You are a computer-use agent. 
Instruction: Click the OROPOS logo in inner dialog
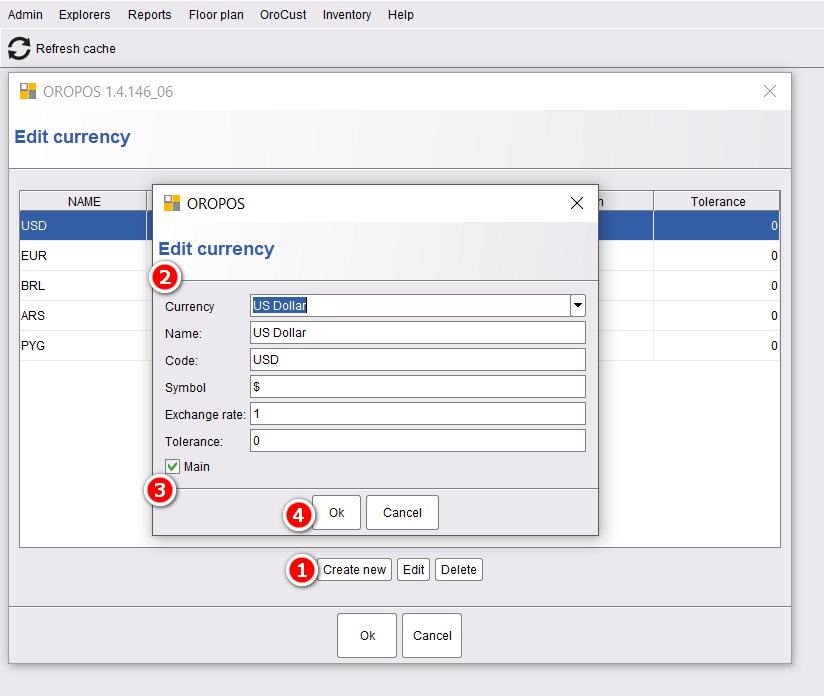(x=172, y=203)
